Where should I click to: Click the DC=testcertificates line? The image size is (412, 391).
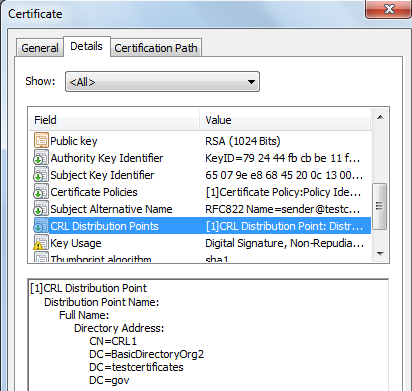coord(136,367)
